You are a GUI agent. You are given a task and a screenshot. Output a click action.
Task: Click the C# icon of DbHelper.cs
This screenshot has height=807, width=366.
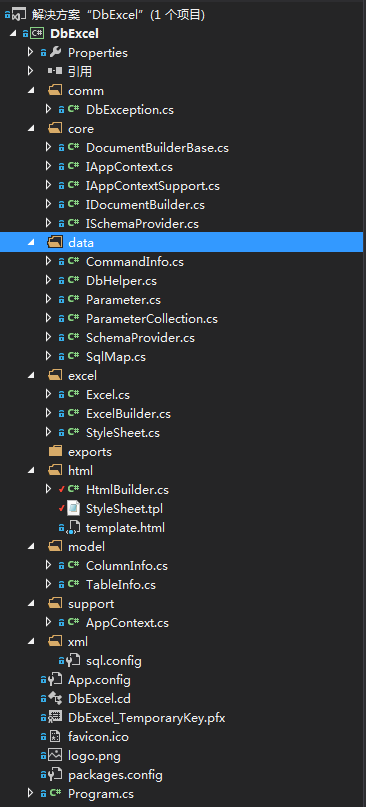pyautogui.click(x=74, y=280)
